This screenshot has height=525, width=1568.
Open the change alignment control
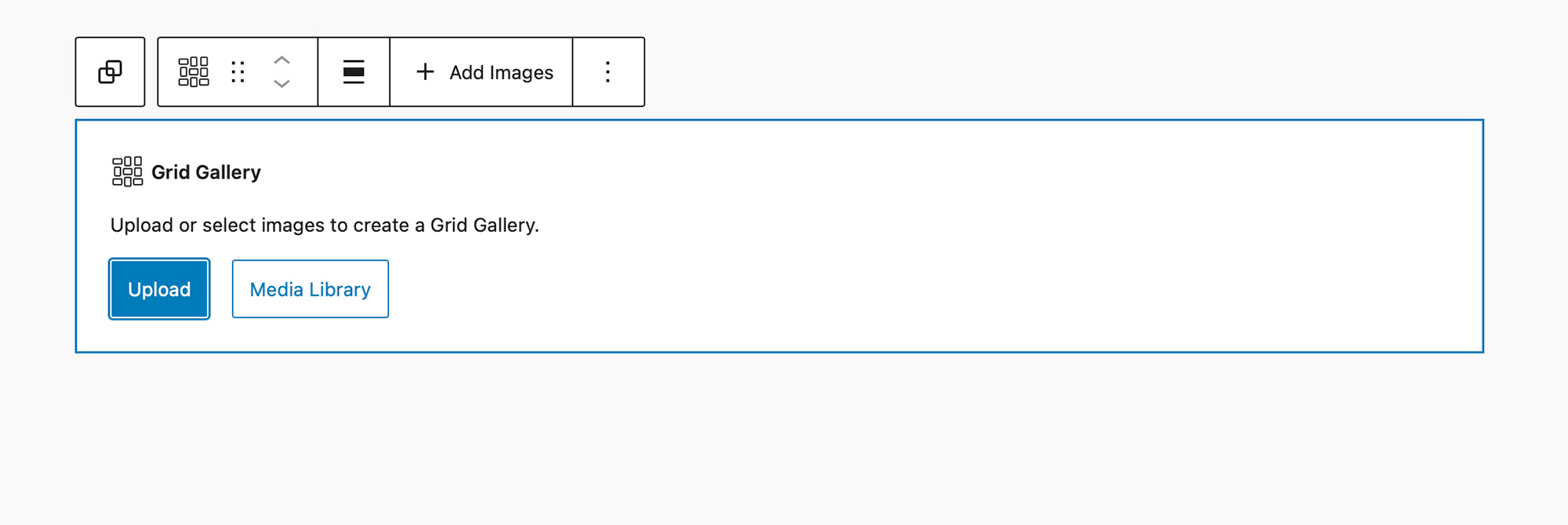coord(354,72)
